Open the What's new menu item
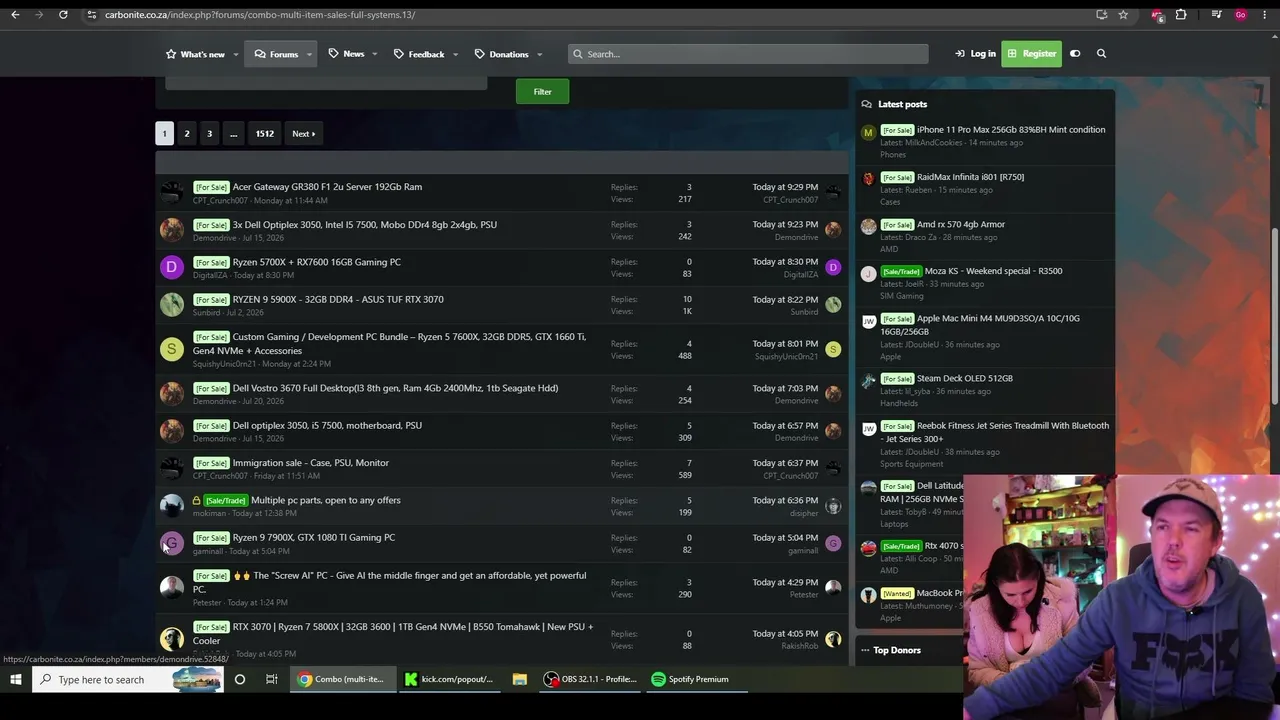1280x720 pixels. (195, 54)
